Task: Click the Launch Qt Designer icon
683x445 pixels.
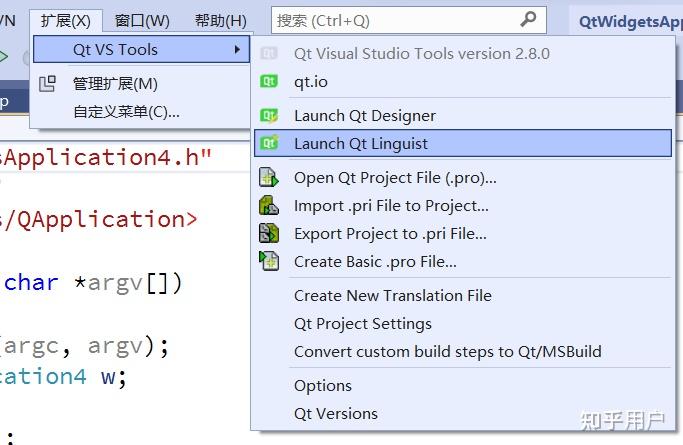Action: click(x=269, y=115)
